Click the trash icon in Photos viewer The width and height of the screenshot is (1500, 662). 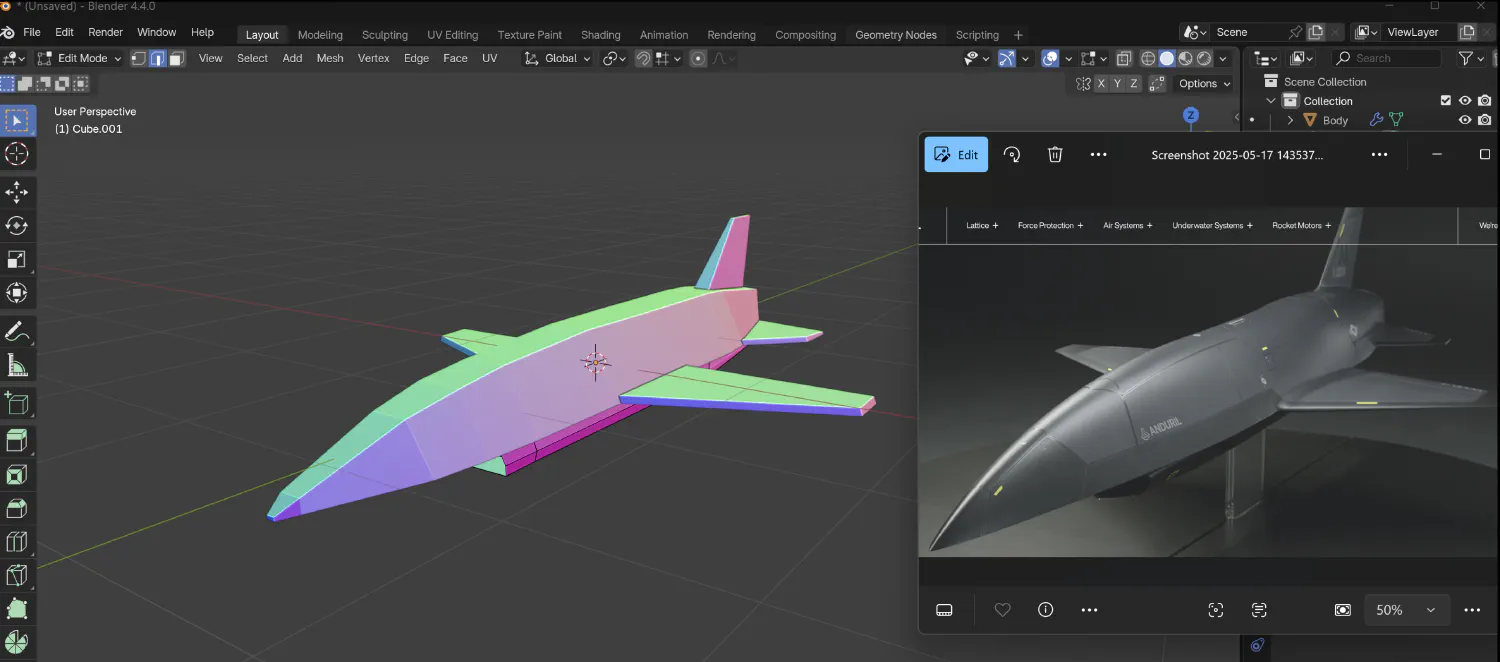[x=1054, y=155]
